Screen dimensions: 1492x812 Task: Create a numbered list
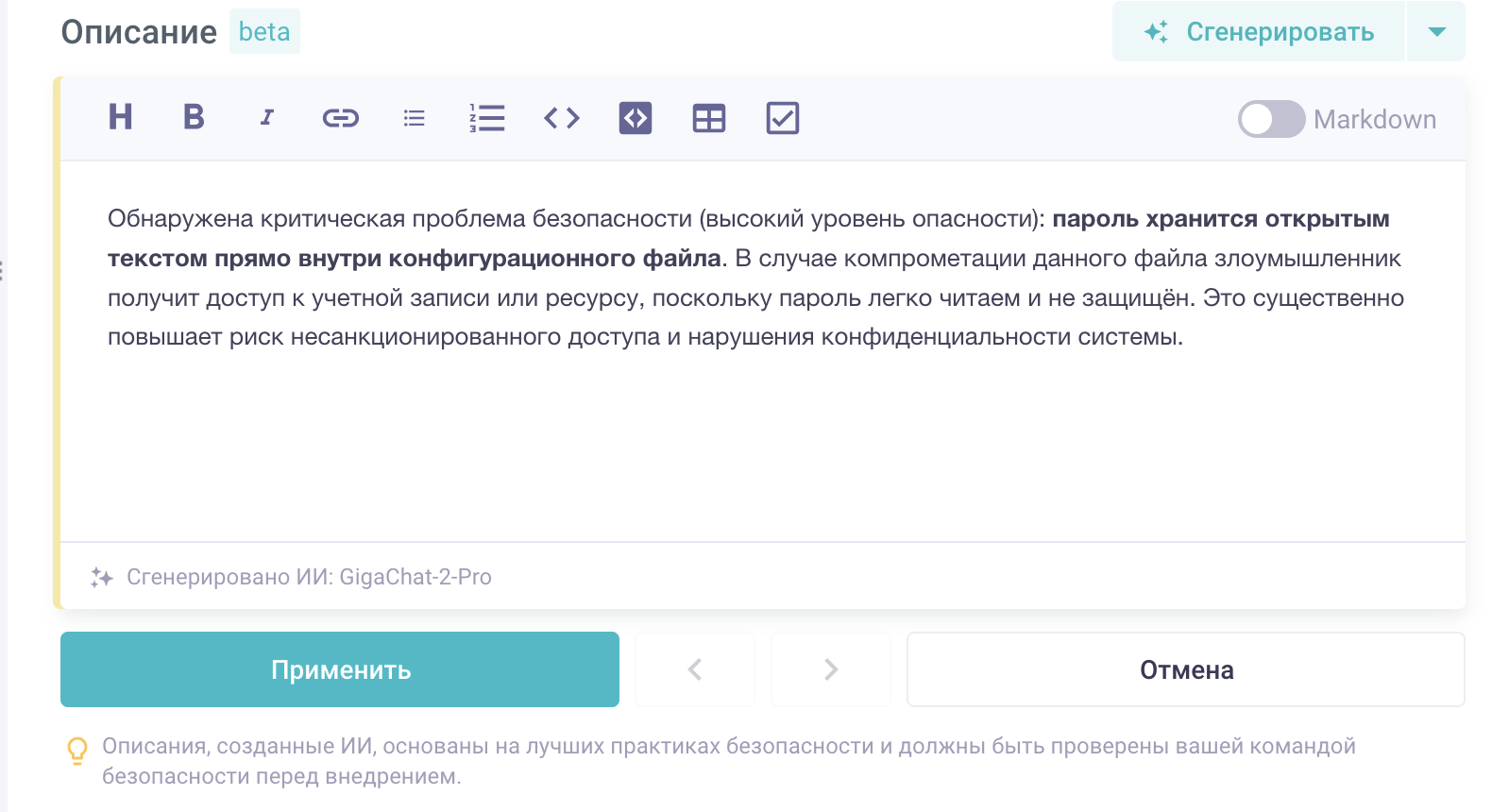pos(487,118)
